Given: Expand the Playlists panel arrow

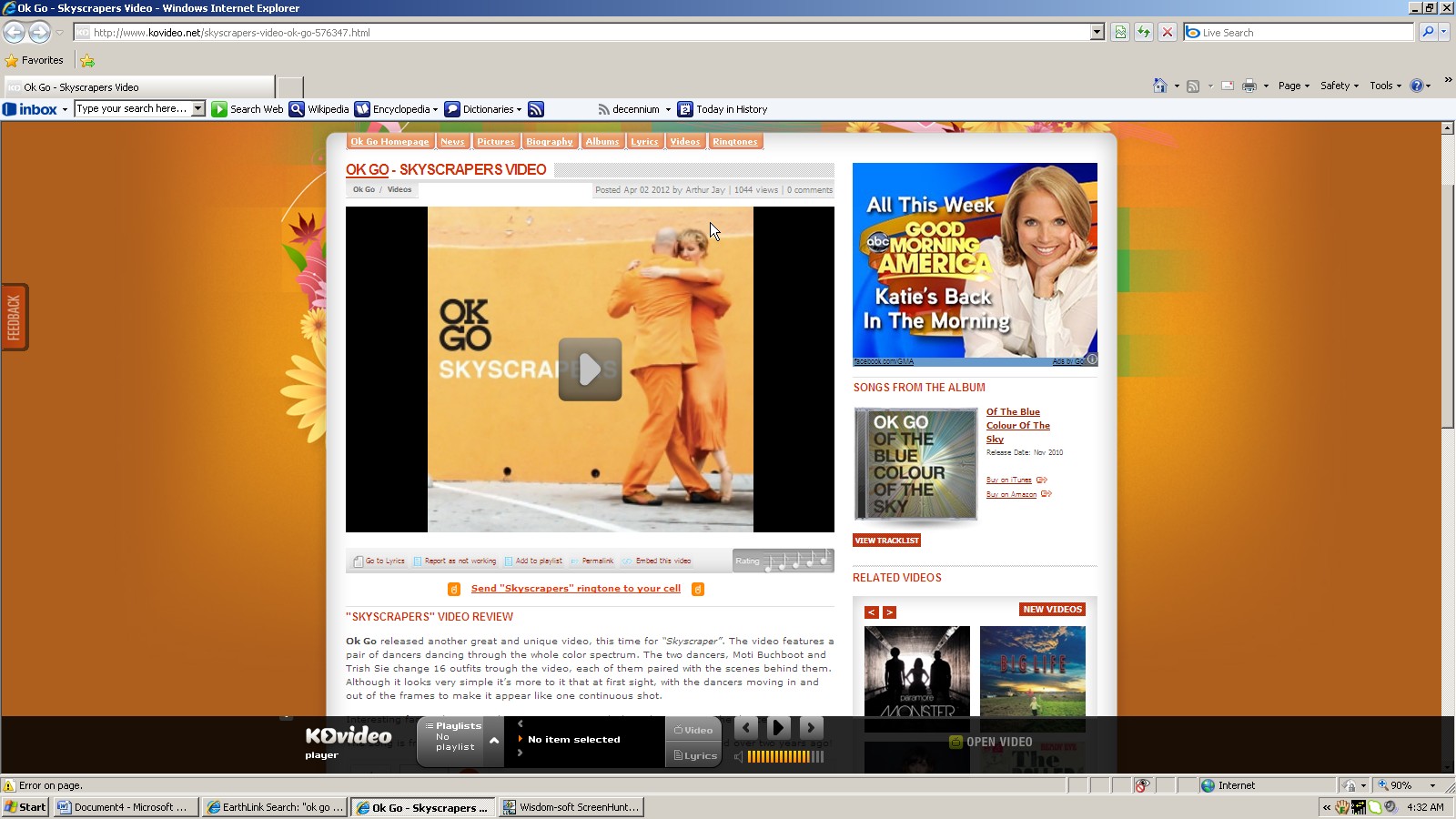Looking at the screenshot, I should [494, 741].
